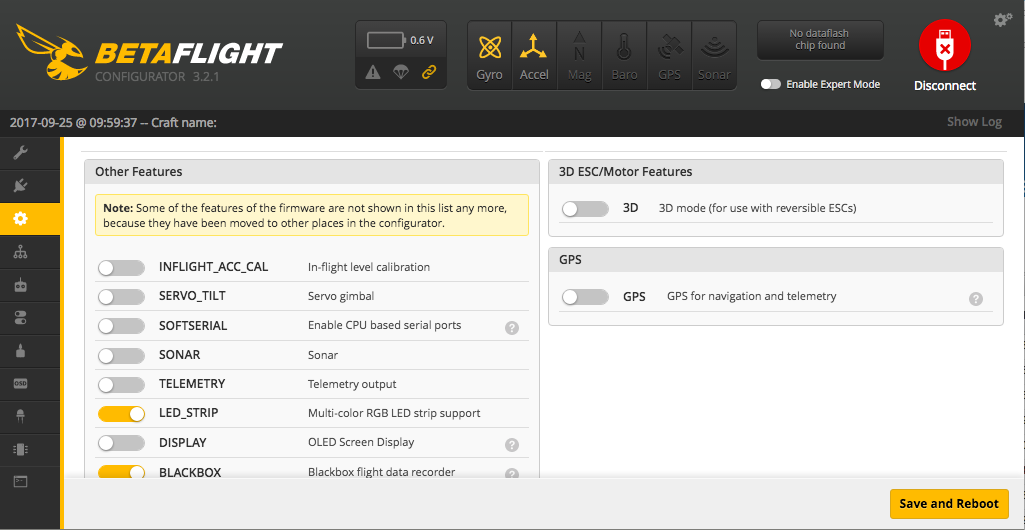Viewport: 1025px width, 530px height.
Task: Open the CLI terminal tab icon
Action: [20, 482]
